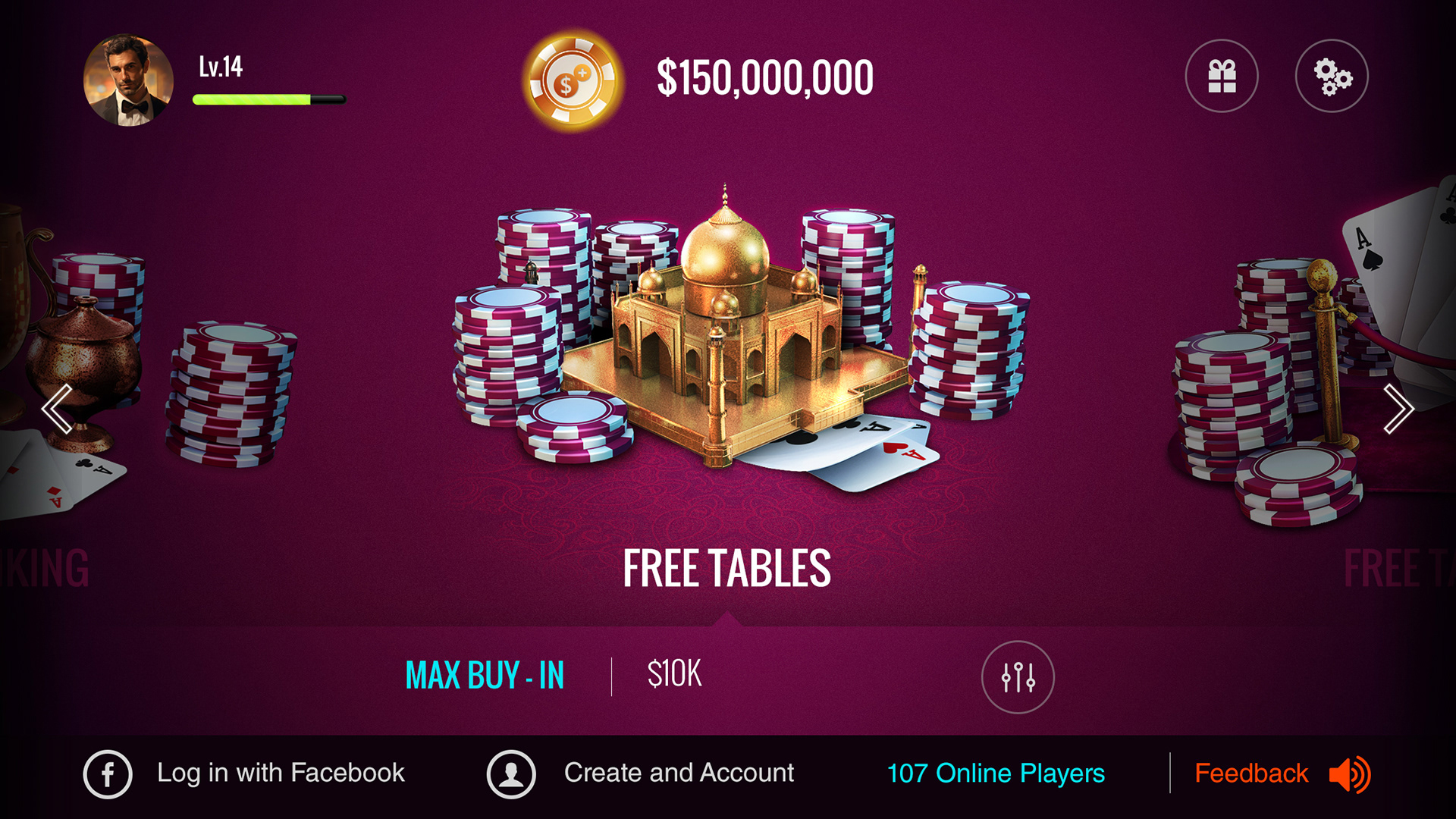Open the gift box rewards icon

[1222, 76]
